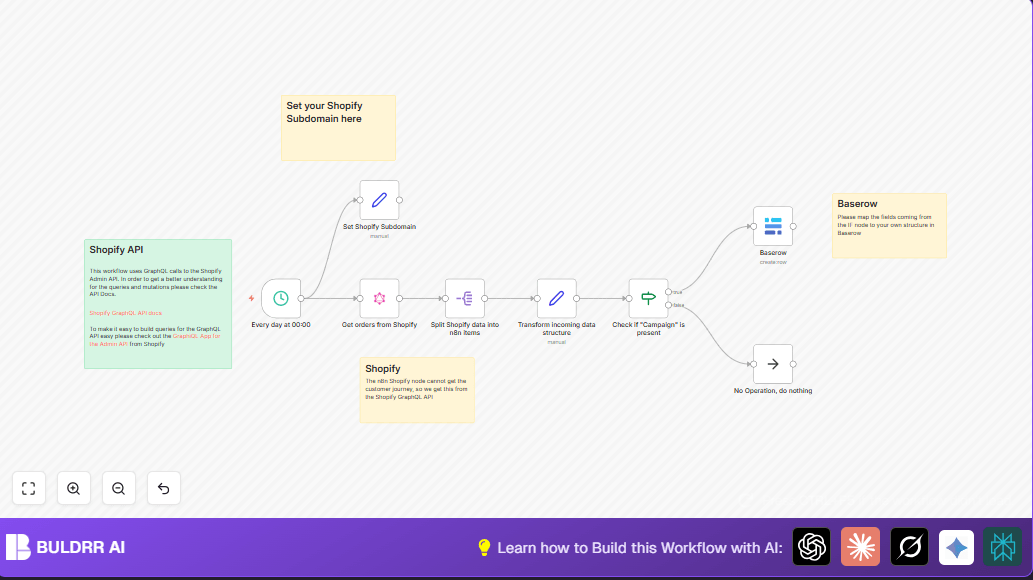Click the false output connector of the IF node
This screenshot has height=580, width=1033.
(669, 305)
